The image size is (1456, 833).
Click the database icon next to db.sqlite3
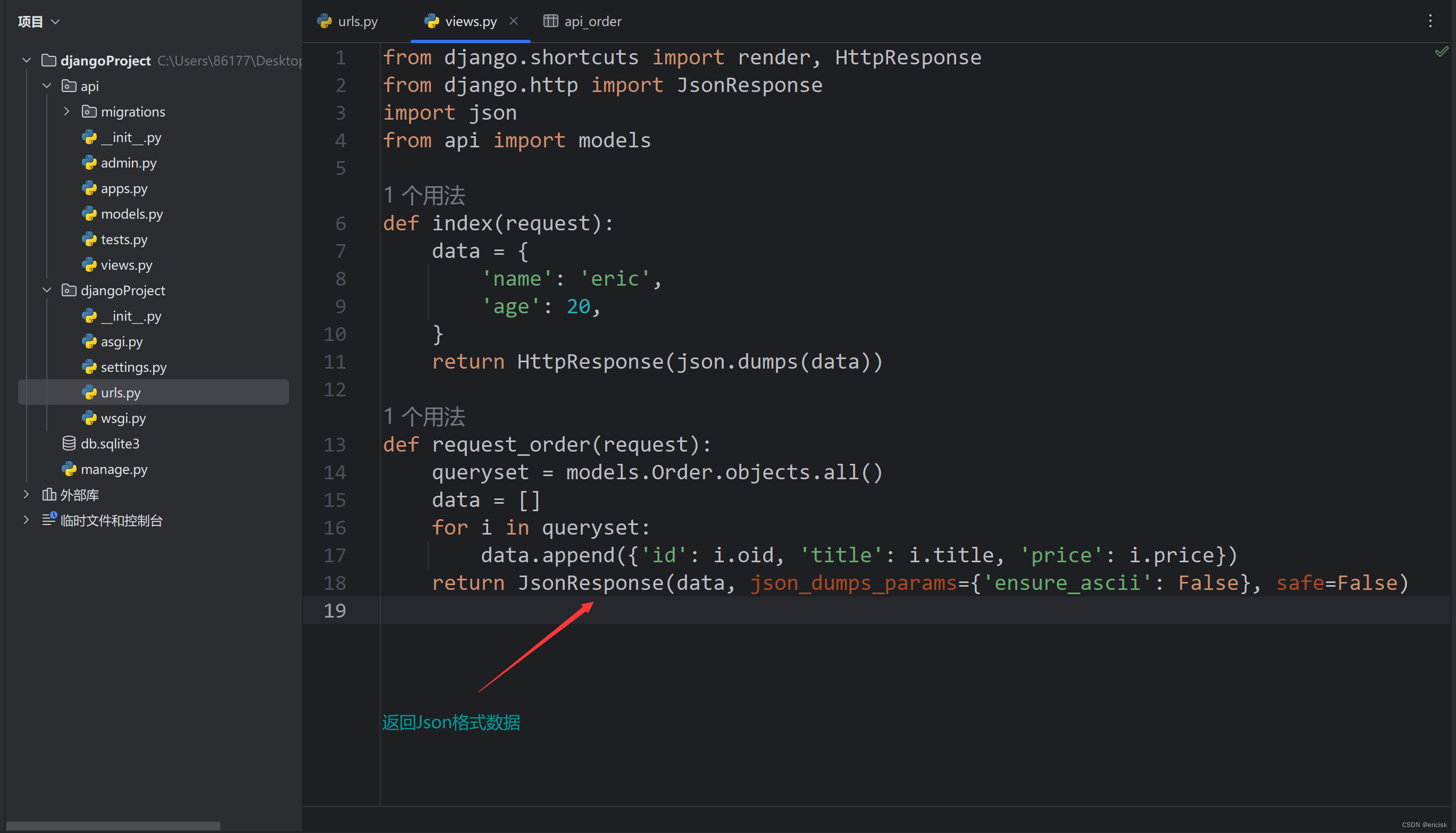69,444
